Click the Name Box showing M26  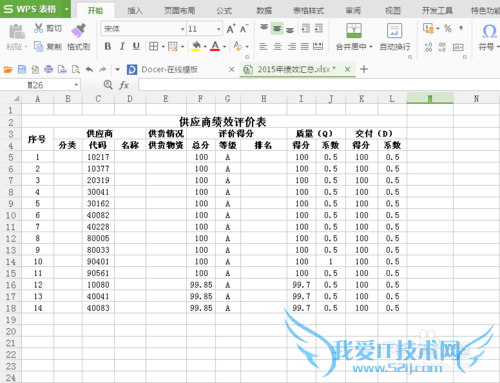point(40,85)
